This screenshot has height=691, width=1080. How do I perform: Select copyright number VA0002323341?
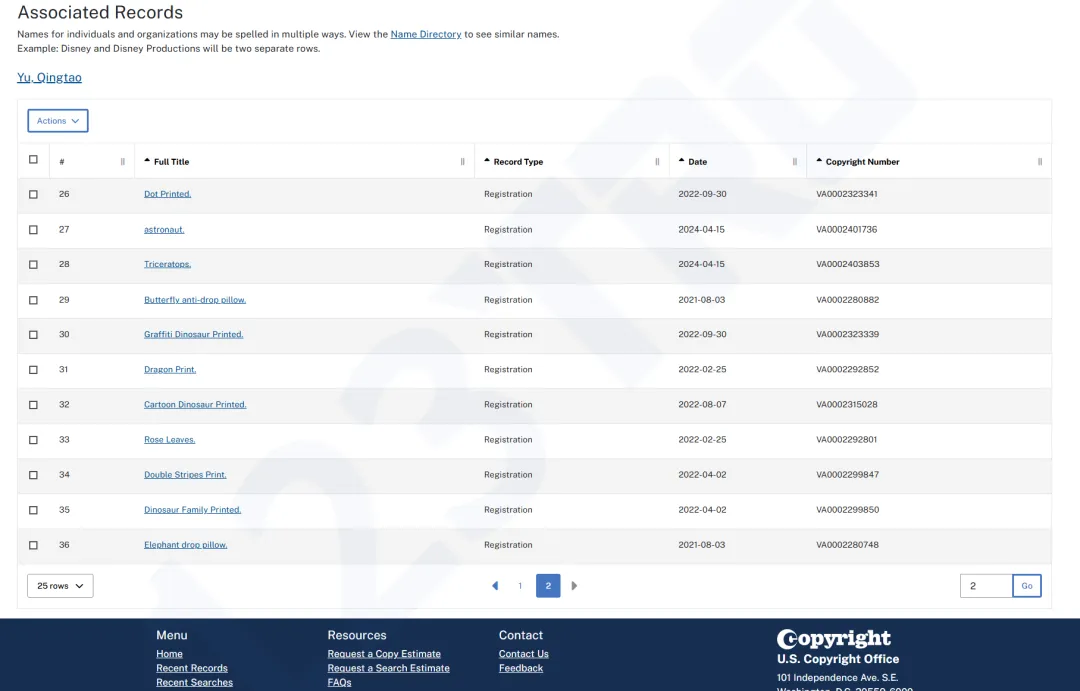coord(847,194)
